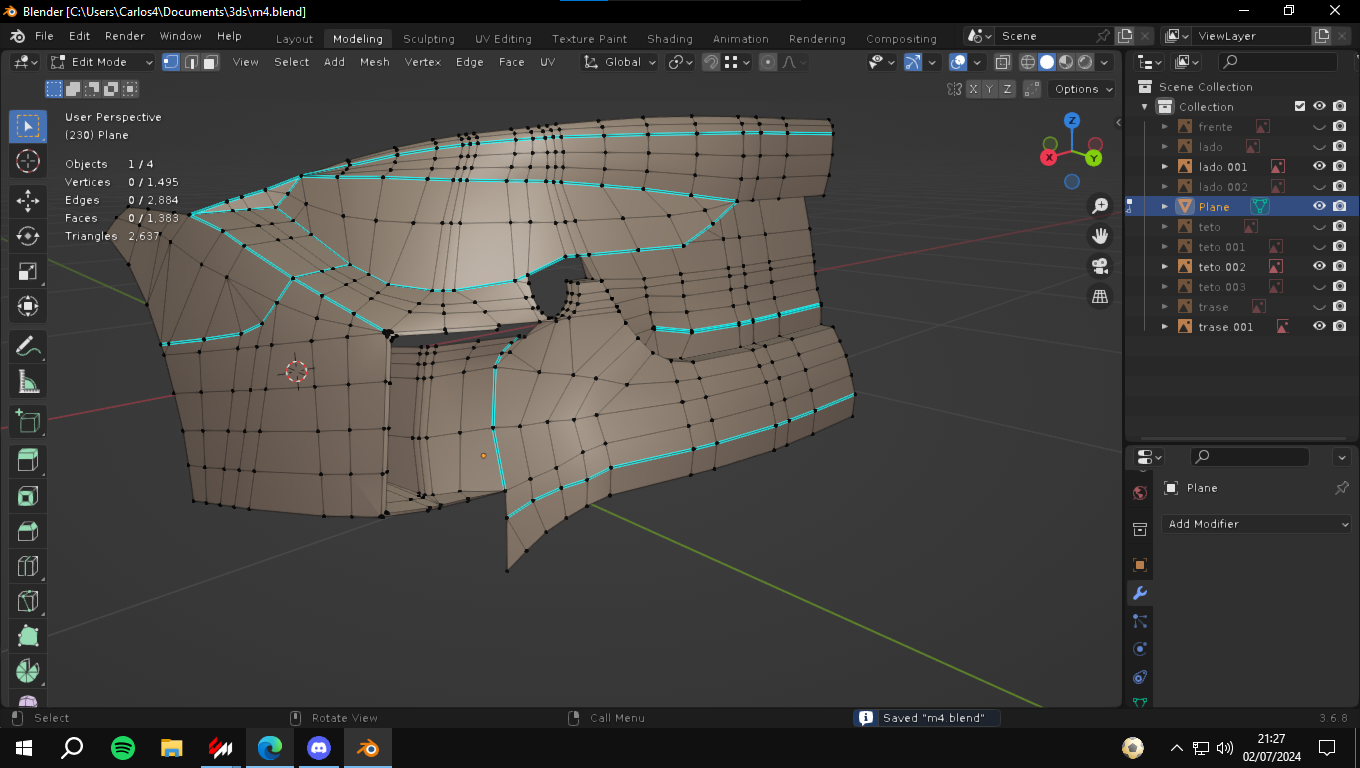Open the Edit Mode dropdown
Viewport: 1360px width, 768px height.
(102, 62)
